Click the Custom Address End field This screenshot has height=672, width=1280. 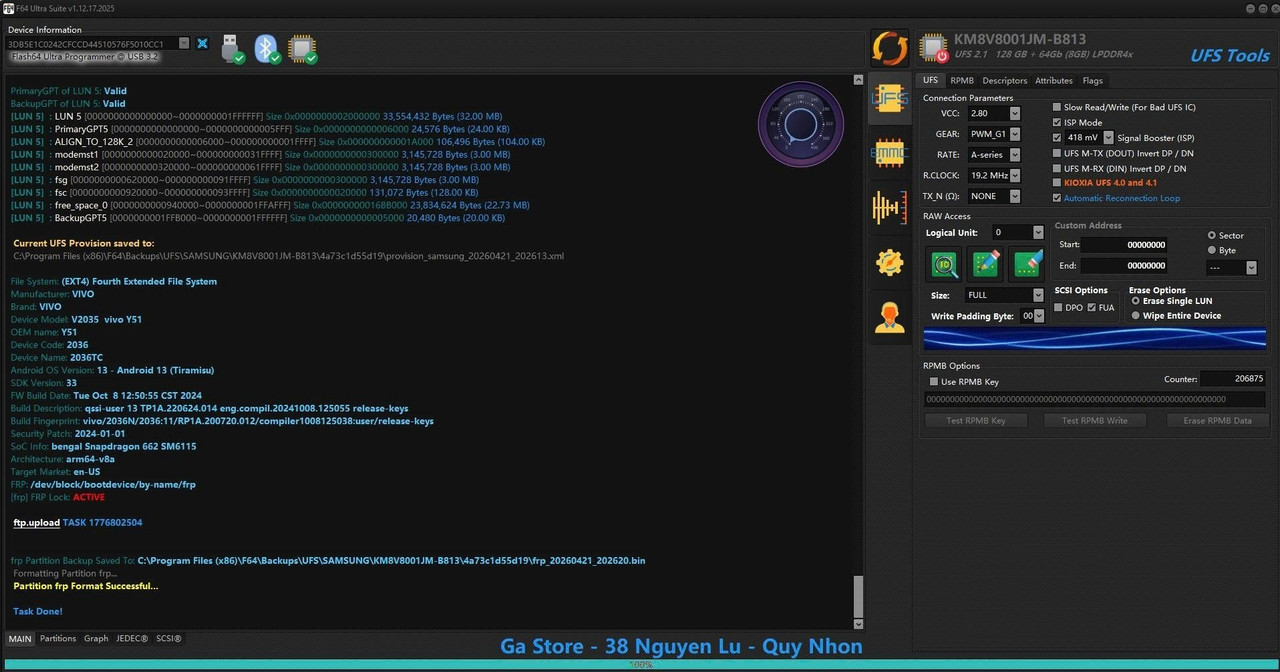point(1124,265)
